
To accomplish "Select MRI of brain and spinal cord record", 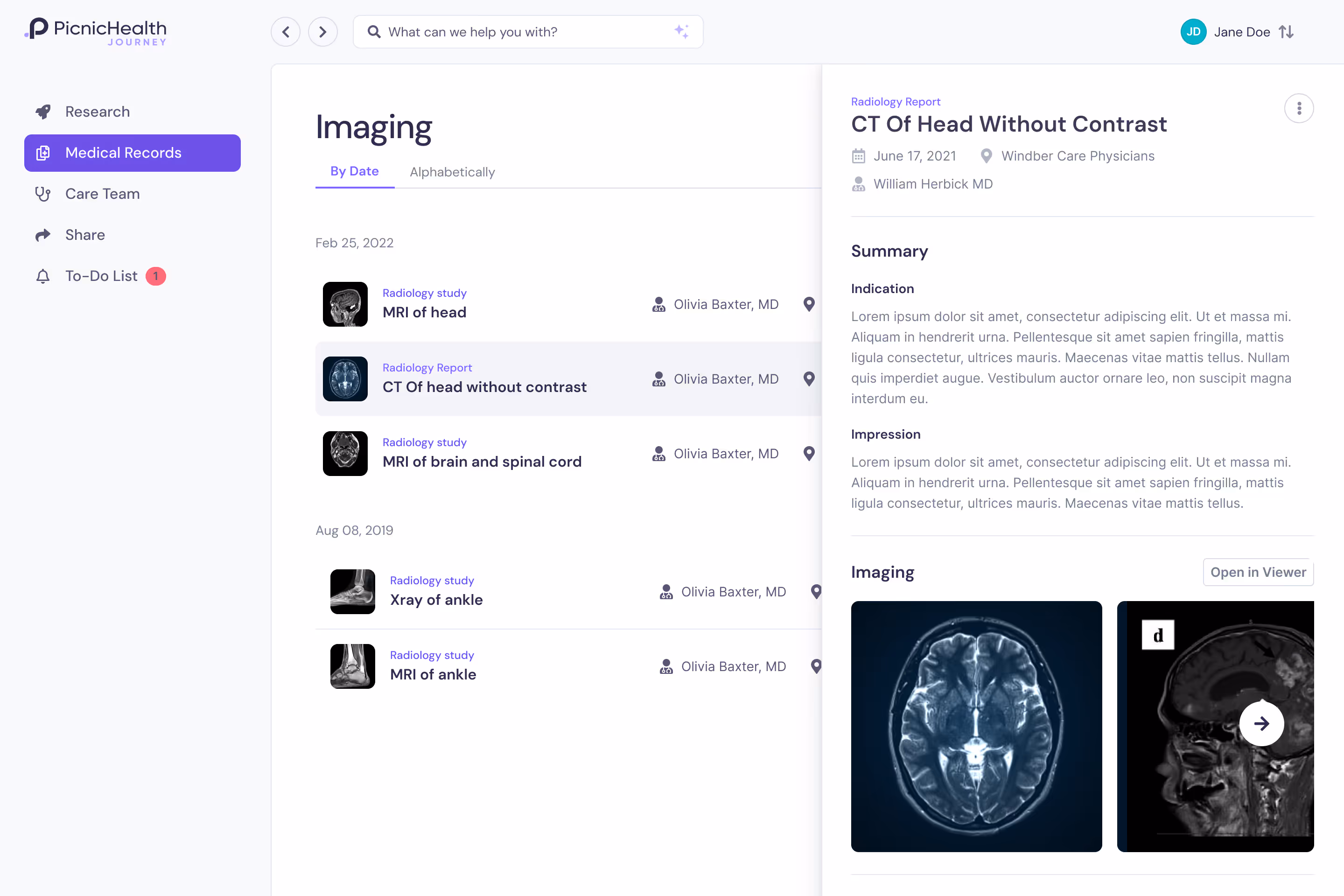I will coord(482,461).
